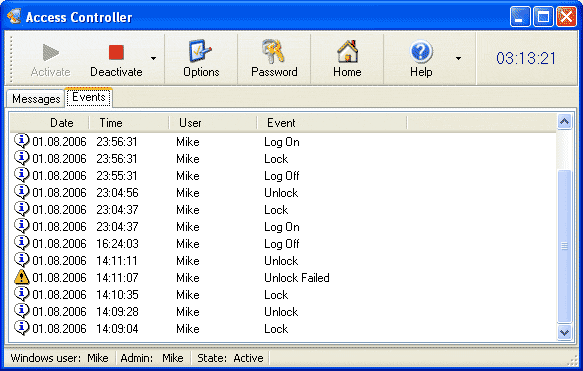
Task: Click the Deactivate red stop button
Action: click(x=116, y=52)
